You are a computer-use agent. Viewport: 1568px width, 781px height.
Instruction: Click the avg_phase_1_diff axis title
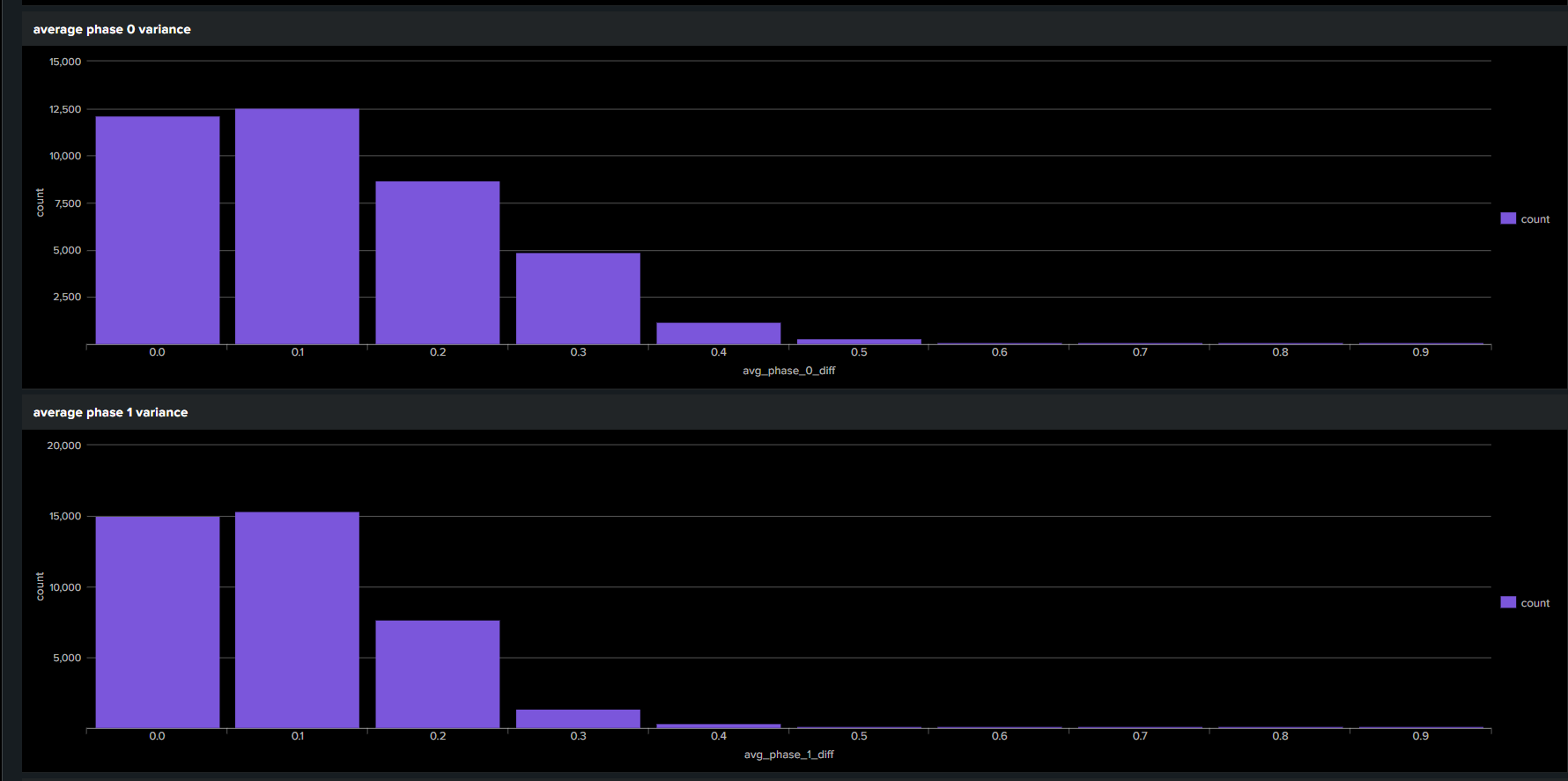[x=788, y=755]
